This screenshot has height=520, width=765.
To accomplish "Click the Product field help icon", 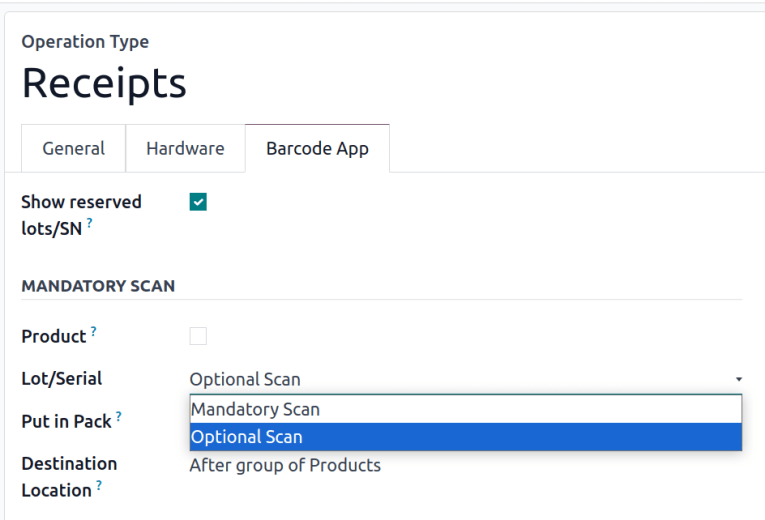I will coord(94,331).
